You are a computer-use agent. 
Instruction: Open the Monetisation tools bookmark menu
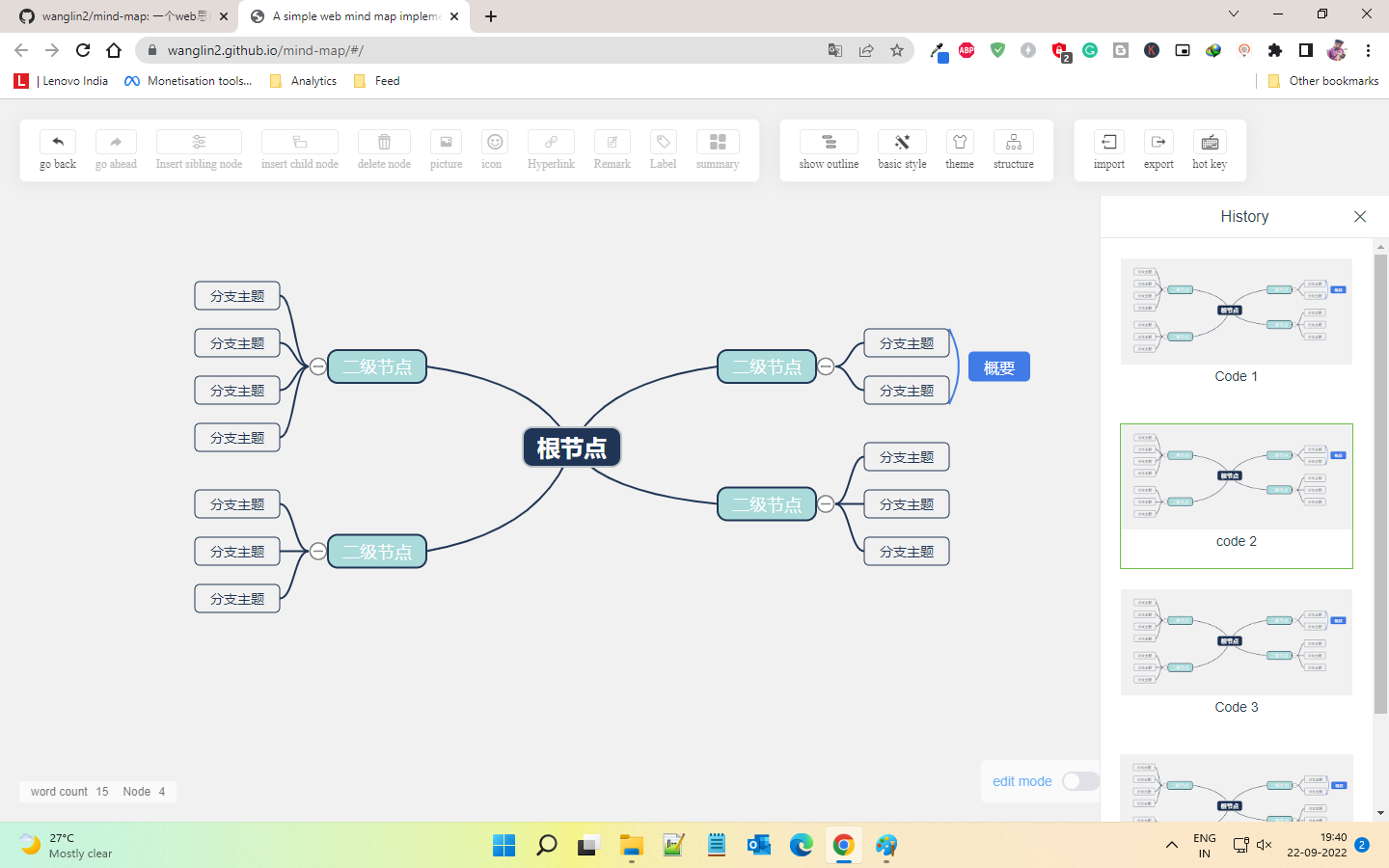tap(188, 81)
